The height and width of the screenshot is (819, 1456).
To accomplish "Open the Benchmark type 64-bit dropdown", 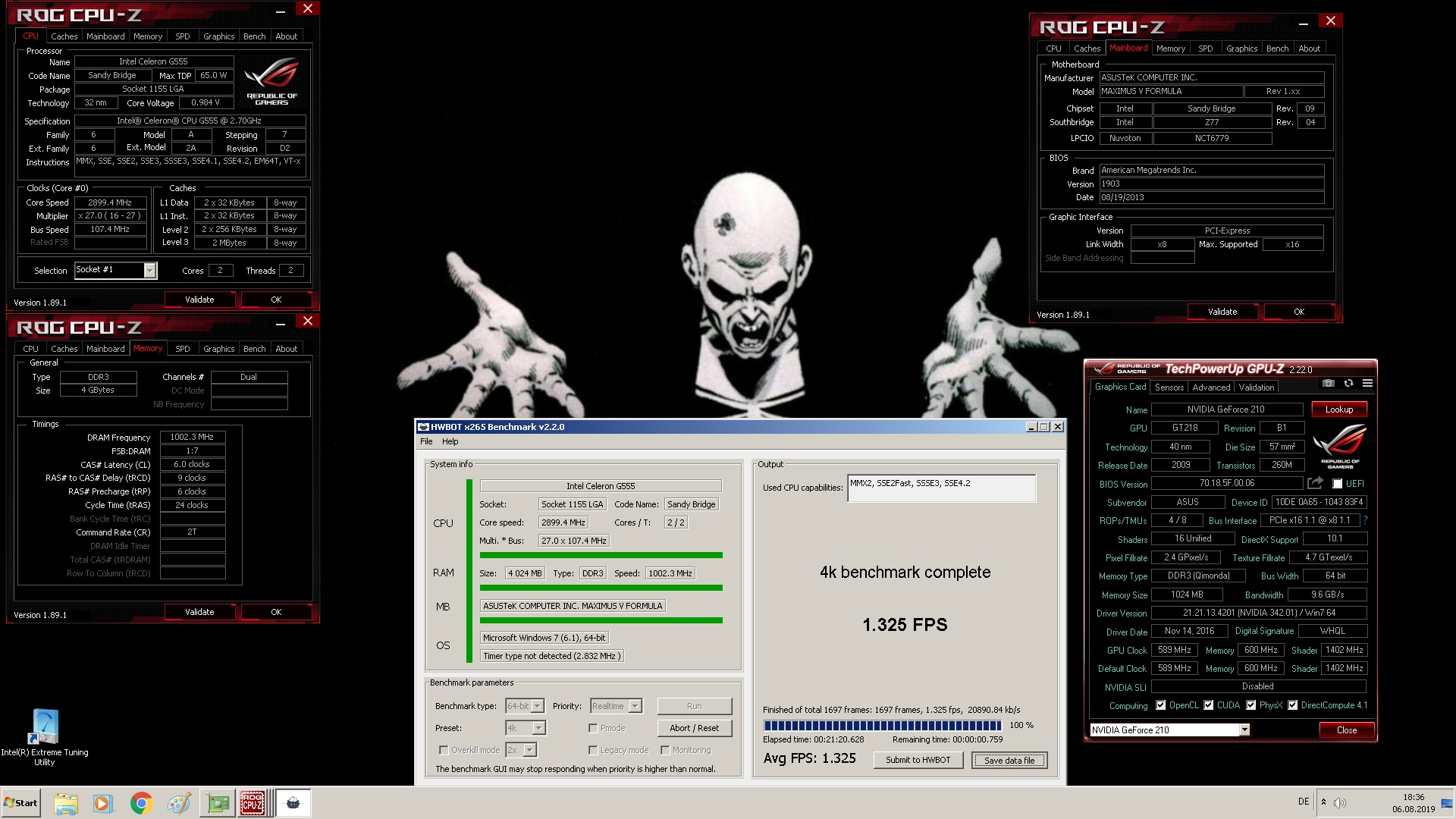I will pyautogui.click(x=538, y=706).
